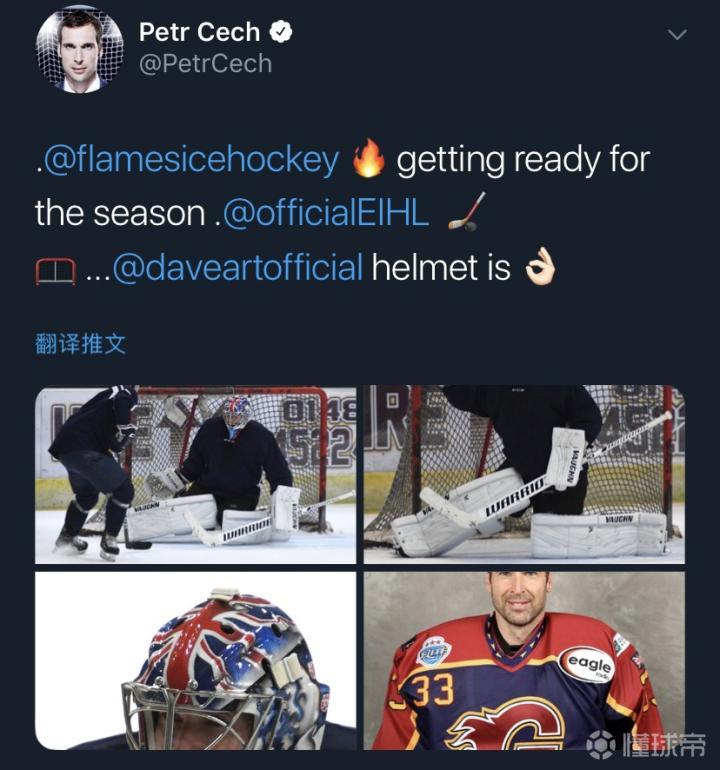720x770 pixels.
Task: Open the @officialEIHL mention
Action: pos(327,213)
